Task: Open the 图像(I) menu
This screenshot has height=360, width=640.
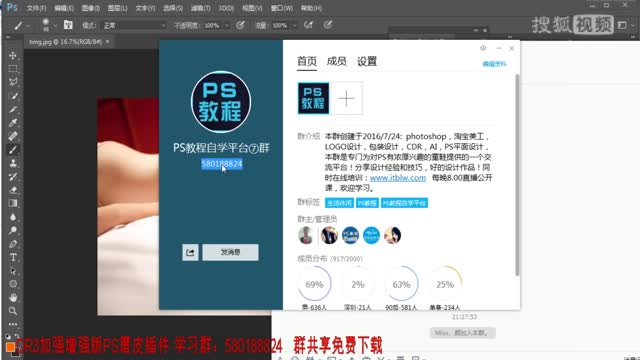Action: (91, 8)
